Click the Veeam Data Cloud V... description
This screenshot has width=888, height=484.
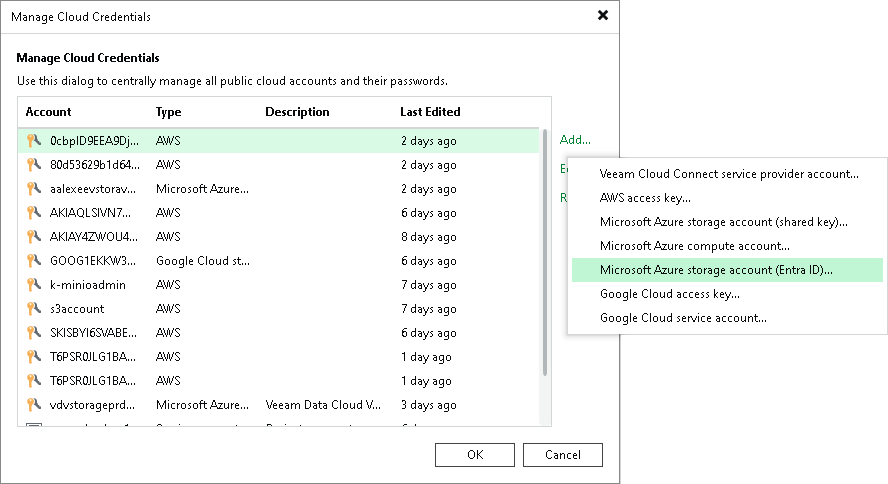coord(323,405)
